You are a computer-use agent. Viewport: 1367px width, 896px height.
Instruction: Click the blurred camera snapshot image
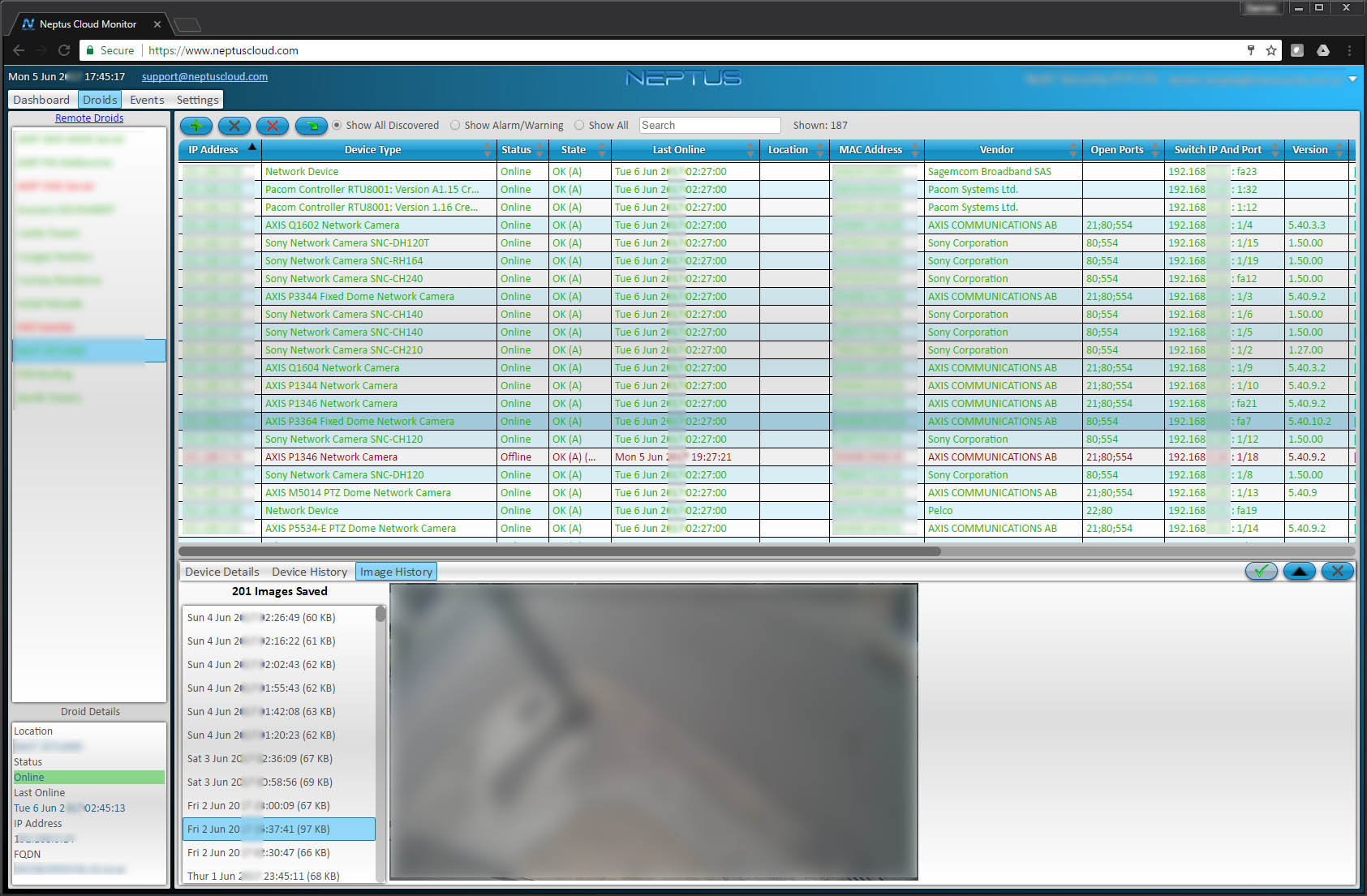tap(654, 731)
